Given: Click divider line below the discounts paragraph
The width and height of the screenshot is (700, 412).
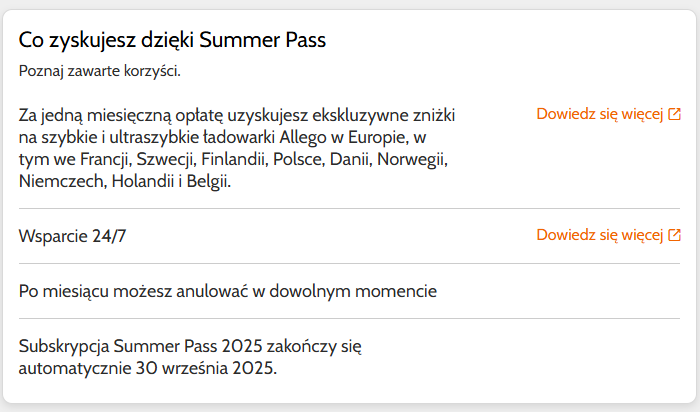Looking at the screenshot, I should click(x=349, y=208).
